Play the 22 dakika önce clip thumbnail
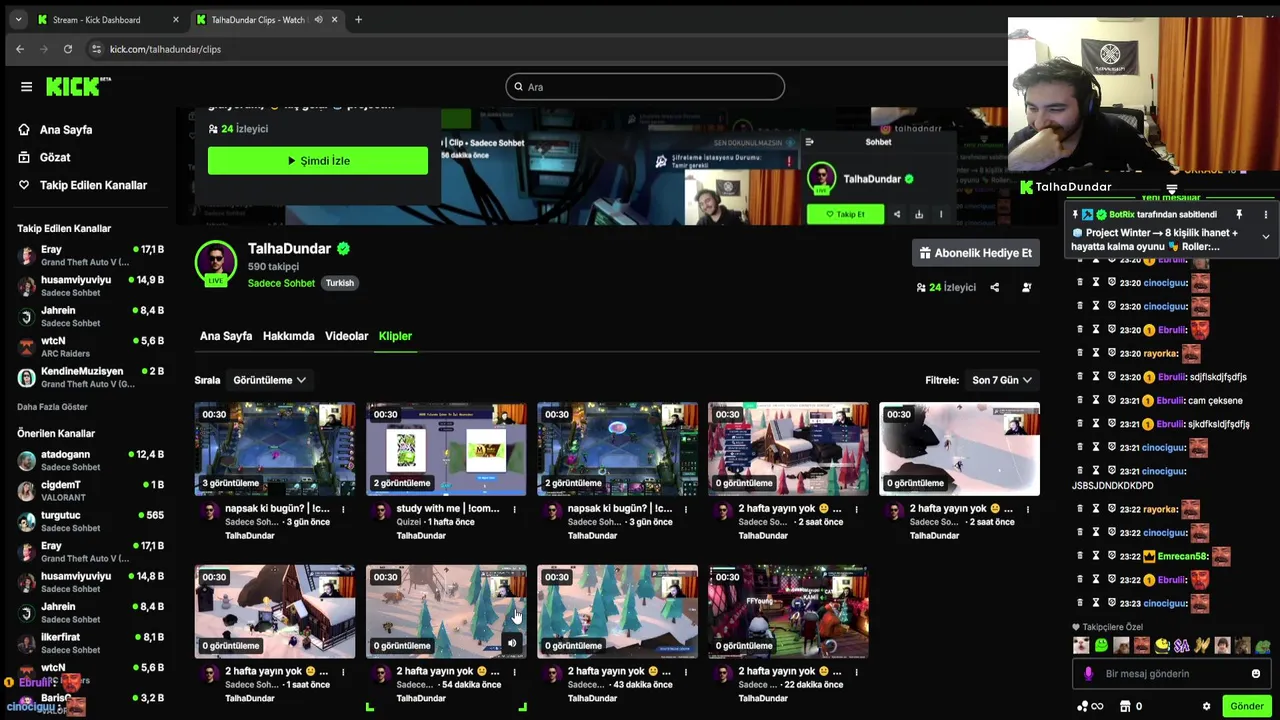Screen dimensions: 1280x720 788,611
